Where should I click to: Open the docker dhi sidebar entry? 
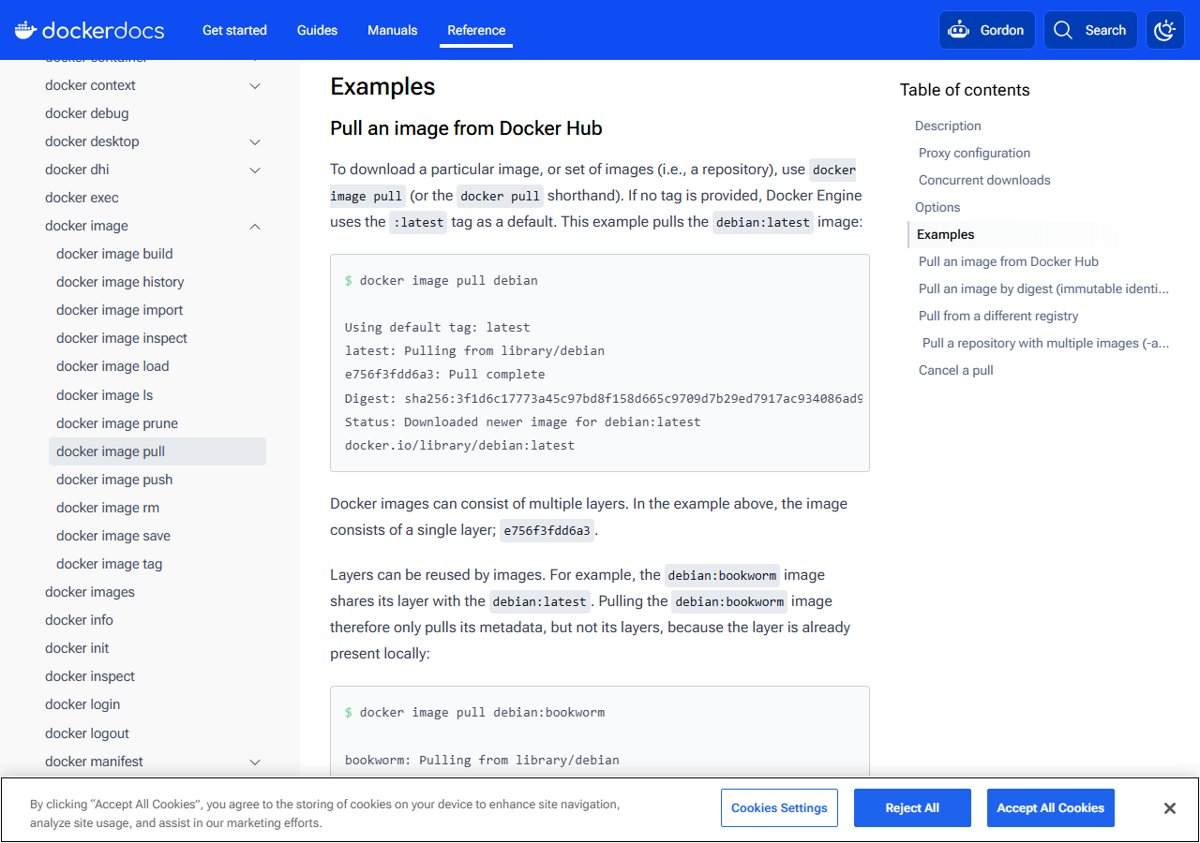[77, 170]
